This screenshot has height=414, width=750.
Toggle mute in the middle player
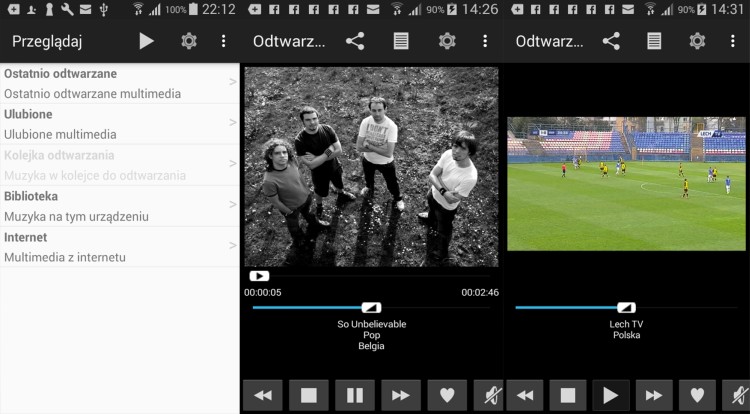pyautogui.click(x=488, y=395)
